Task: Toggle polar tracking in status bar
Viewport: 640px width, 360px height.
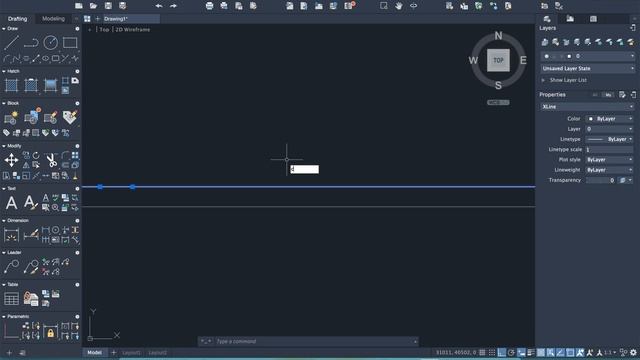Action: 511,352
